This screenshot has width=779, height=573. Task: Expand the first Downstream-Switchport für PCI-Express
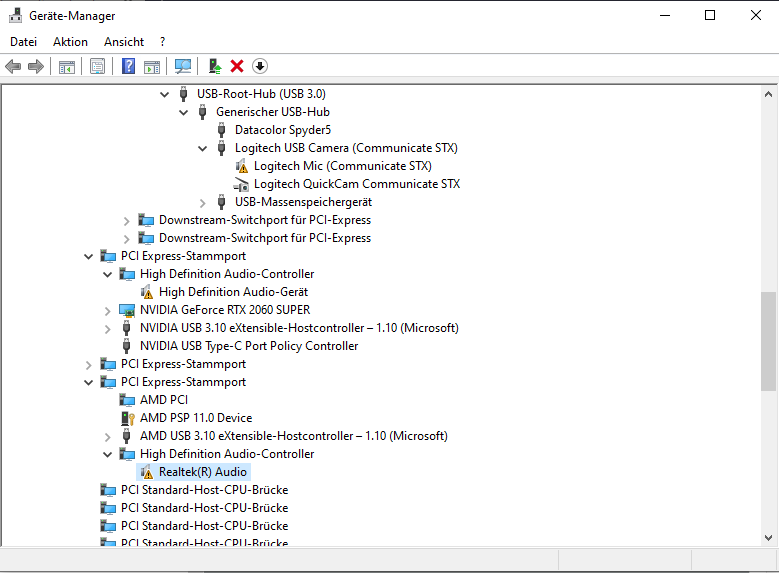pyautogui.click(x=127, y=221)
